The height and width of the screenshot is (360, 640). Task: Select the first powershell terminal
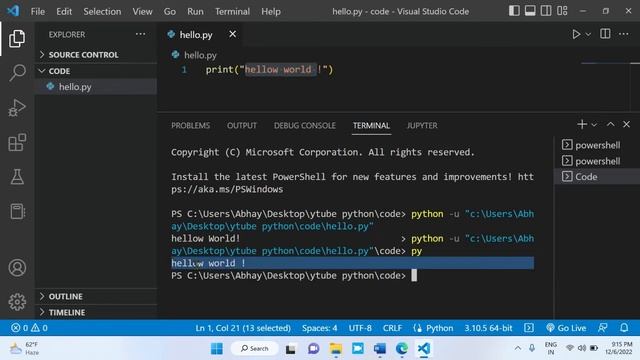tap(597, 145)
